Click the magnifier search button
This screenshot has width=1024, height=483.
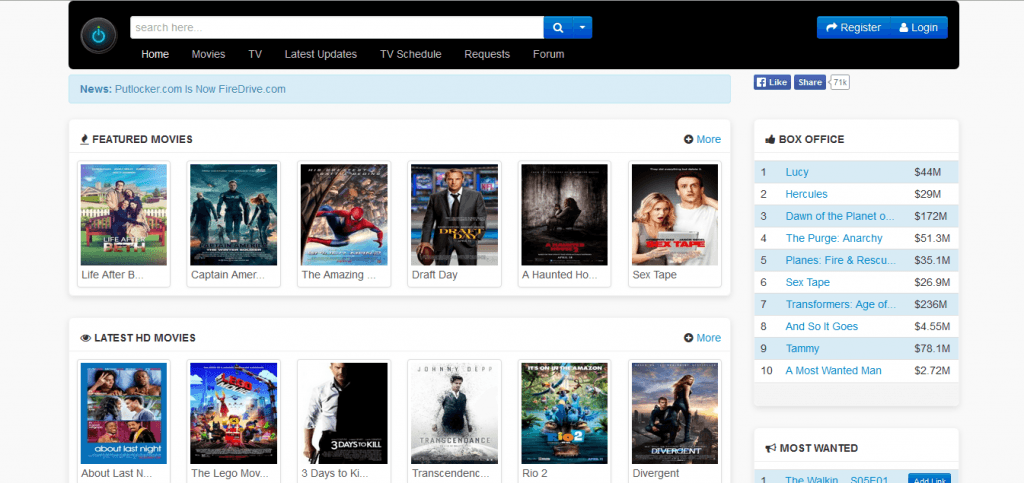558,27
